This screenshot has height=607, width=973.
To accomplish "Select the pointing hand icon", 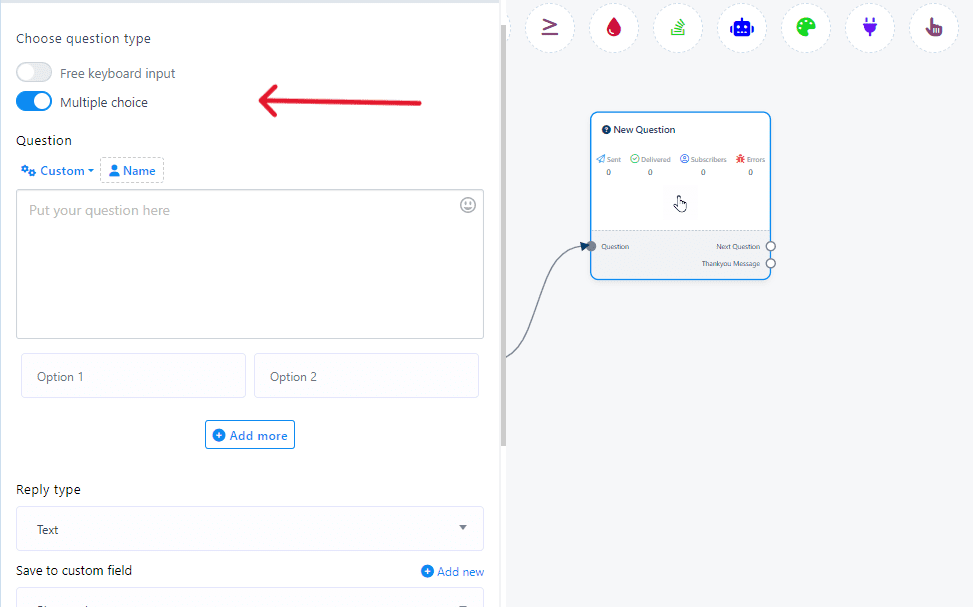I will 934,28.
